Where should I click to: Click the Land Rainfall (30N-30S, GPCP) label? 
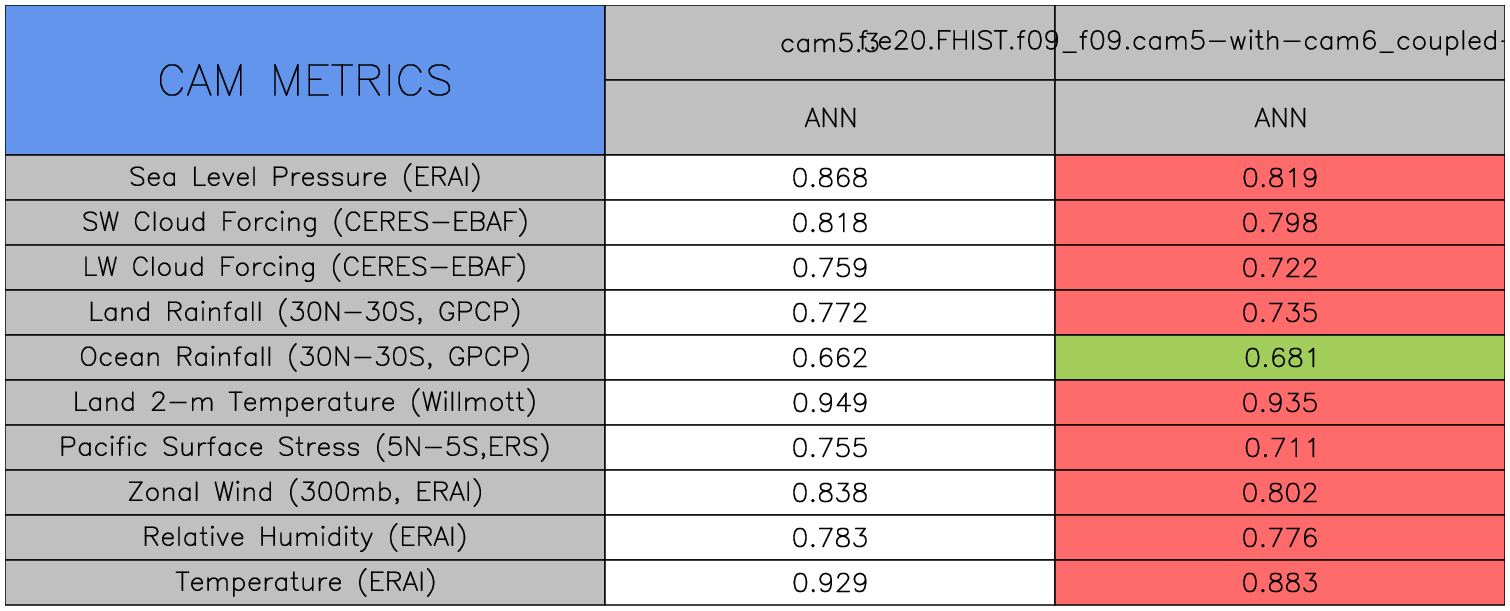305,313
